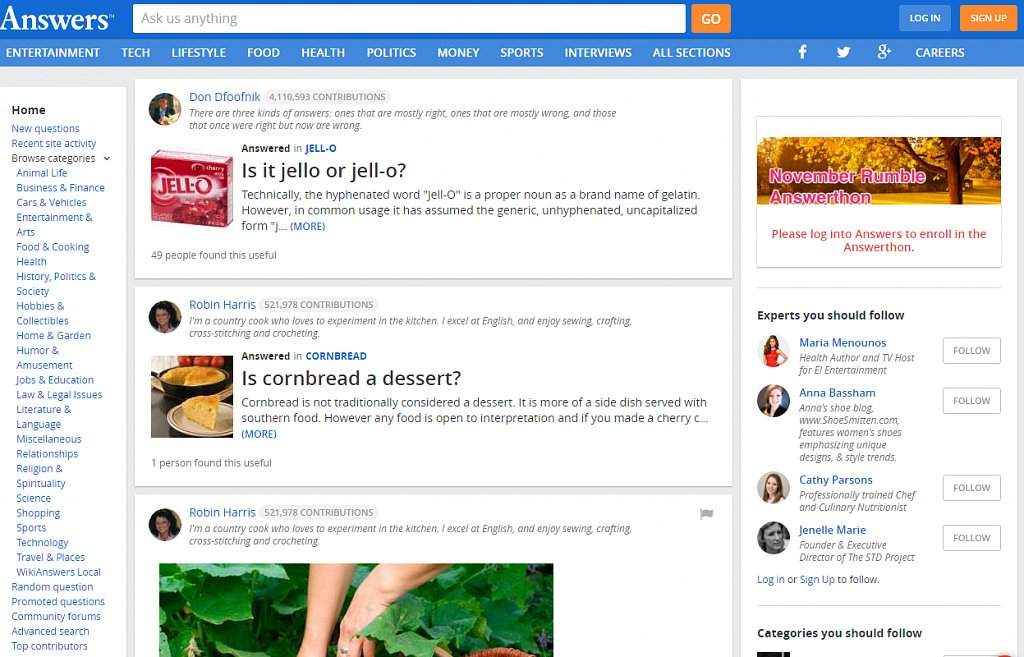Screen dimensions: 1024x657
Task: Flag the third post with flag icon
Action: point(706,514)
